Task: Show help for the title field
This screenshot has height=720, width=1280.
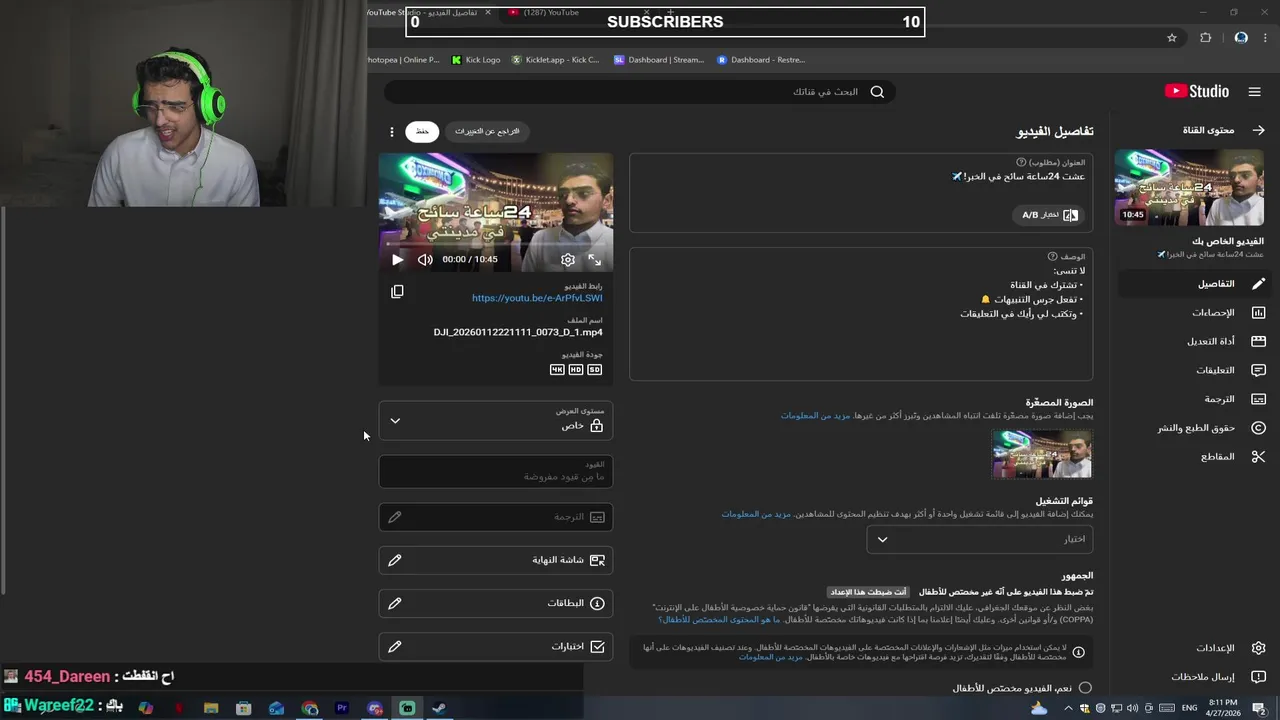Action: pos(1021,162)
